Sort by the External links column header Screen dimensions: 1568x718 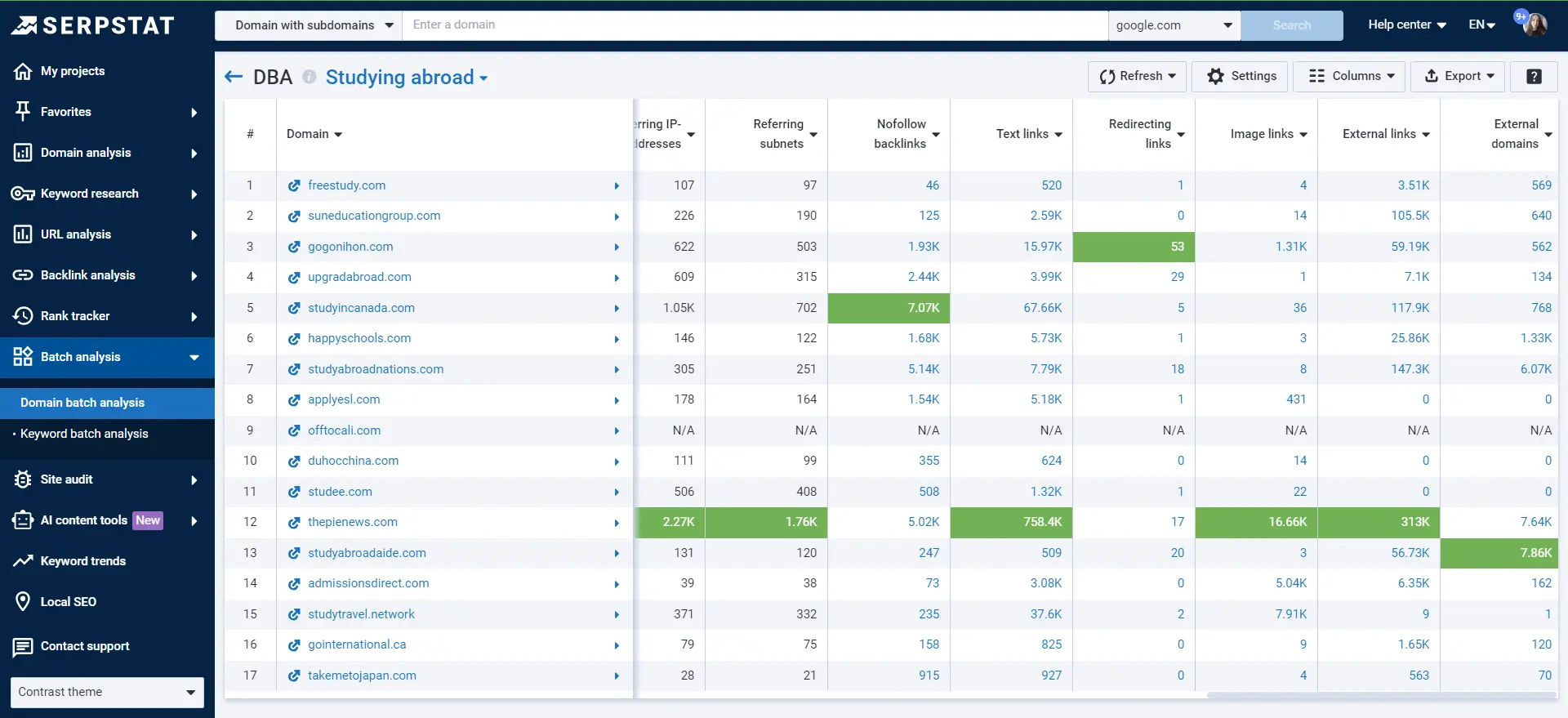[x=1386, y=134]
